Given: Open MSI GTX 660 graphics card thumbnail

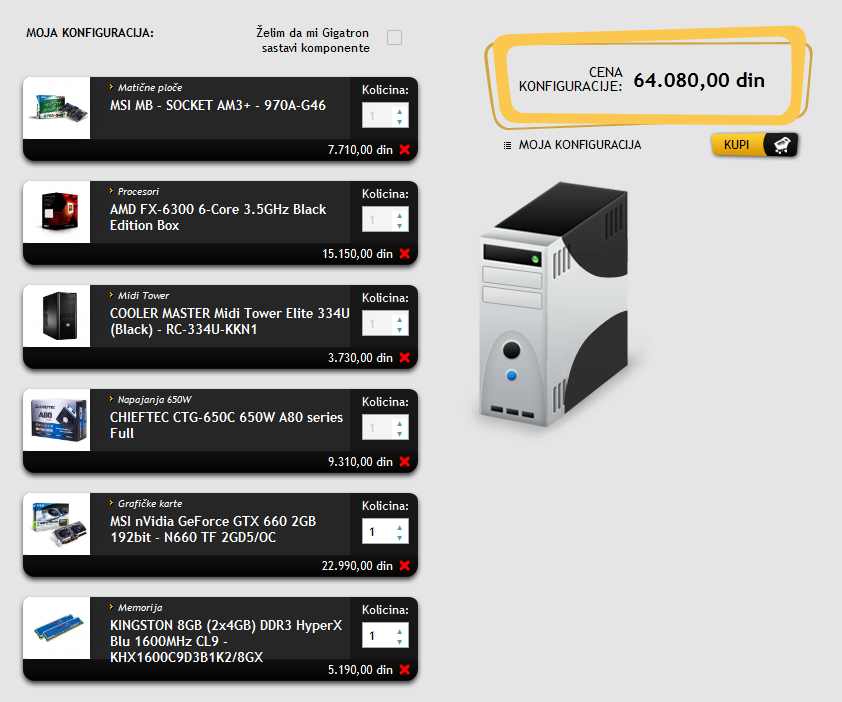Looking at the screenshot, I should 56,524.
